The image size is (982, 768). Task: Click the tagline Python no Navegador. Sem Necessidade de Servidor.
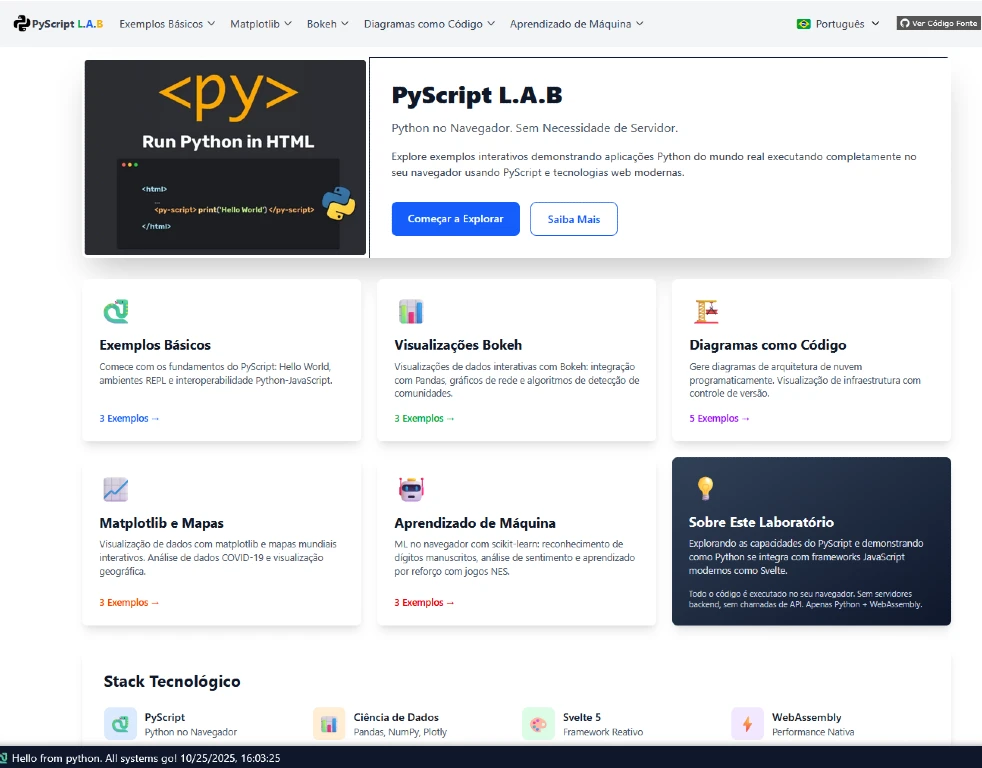[534, 128]
